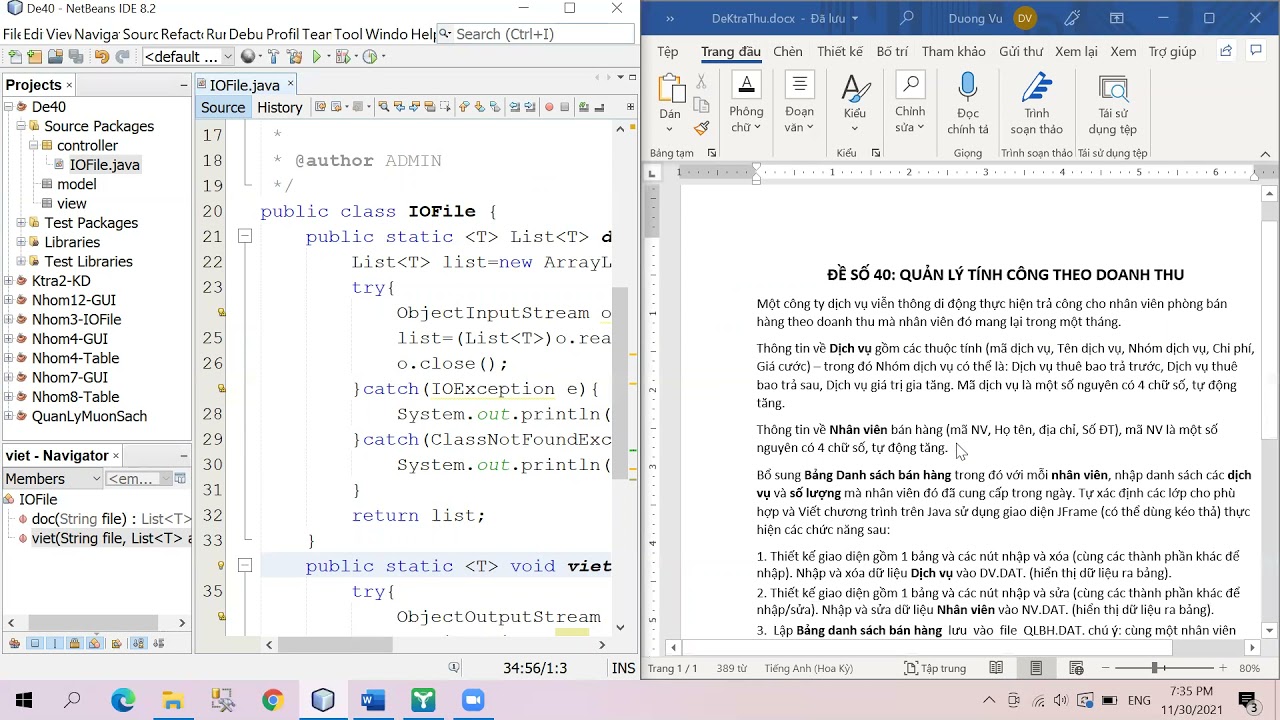The width and height of the screenshot is (1280, 720).
Task: Open Đọc chính tả microphone tool
Action: tap(967, 103)
